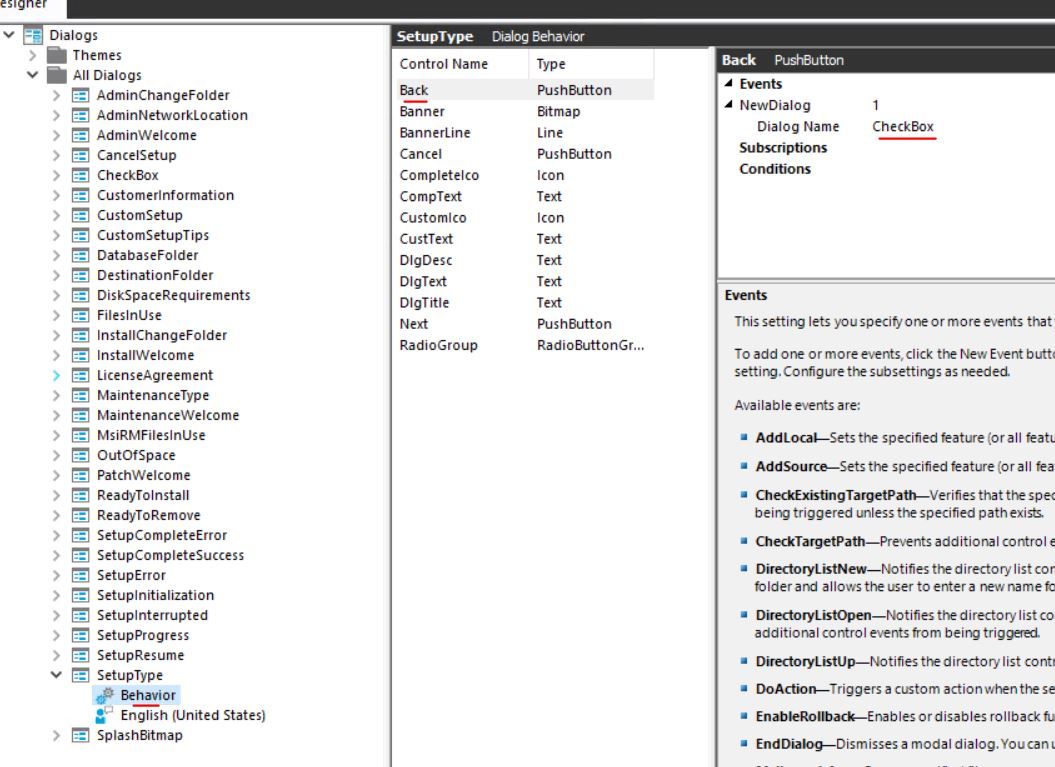The width and height of the screenshot is (1055, 767).
Task: Click the Type column header
Action: click(591, 64)
